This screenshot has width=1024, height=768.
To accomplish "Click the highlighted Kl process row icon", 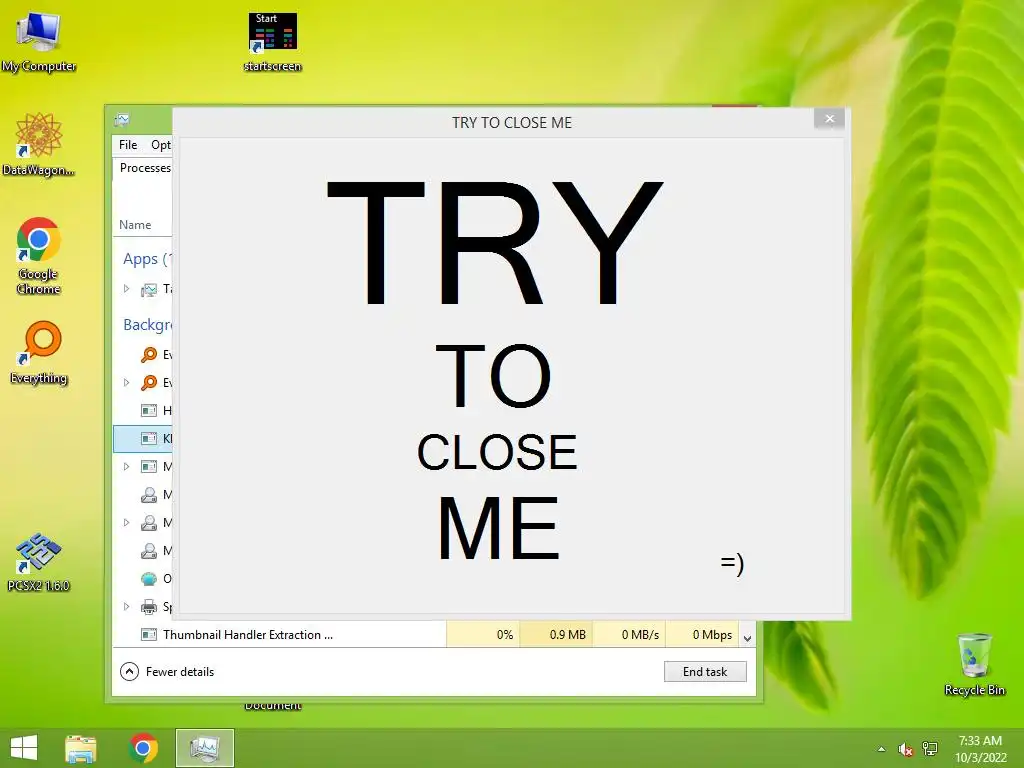I will pyautogui.click(x=149, y=439).
